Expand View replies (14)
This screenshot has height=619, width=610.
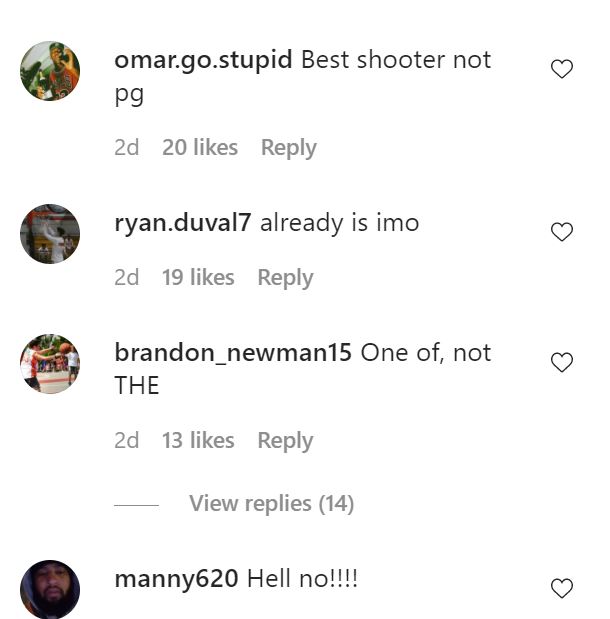coord(271,503)
